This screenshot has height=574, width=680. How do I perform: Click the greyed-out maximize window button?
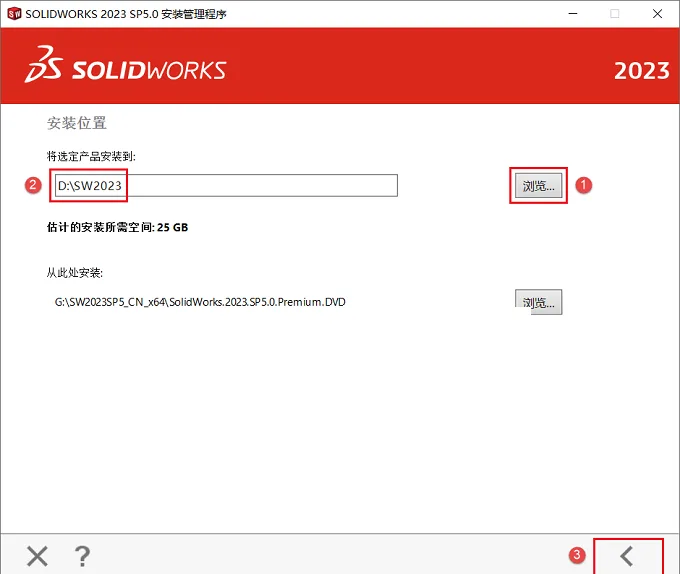point(615,14)
